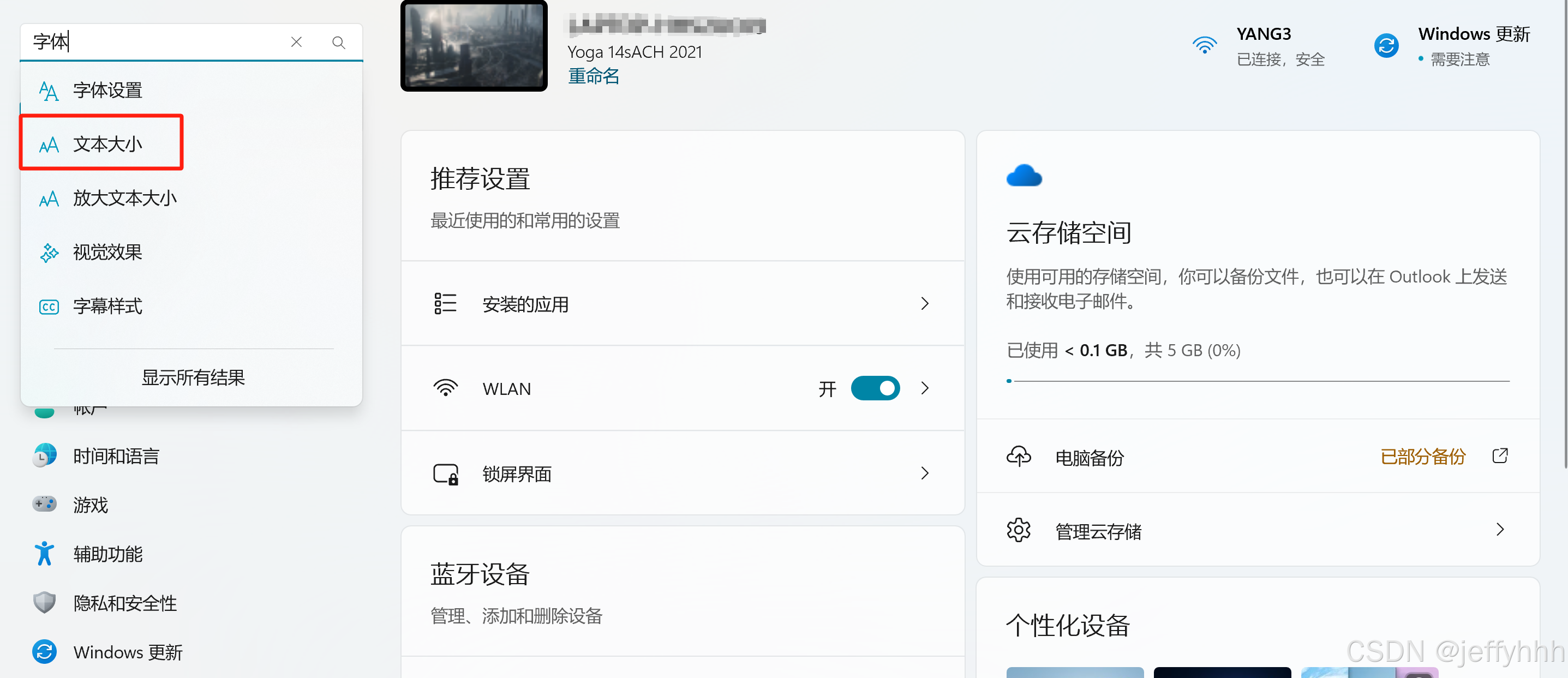
Task: Open Manage cloud storage chevron
Action: (1500, 530)
